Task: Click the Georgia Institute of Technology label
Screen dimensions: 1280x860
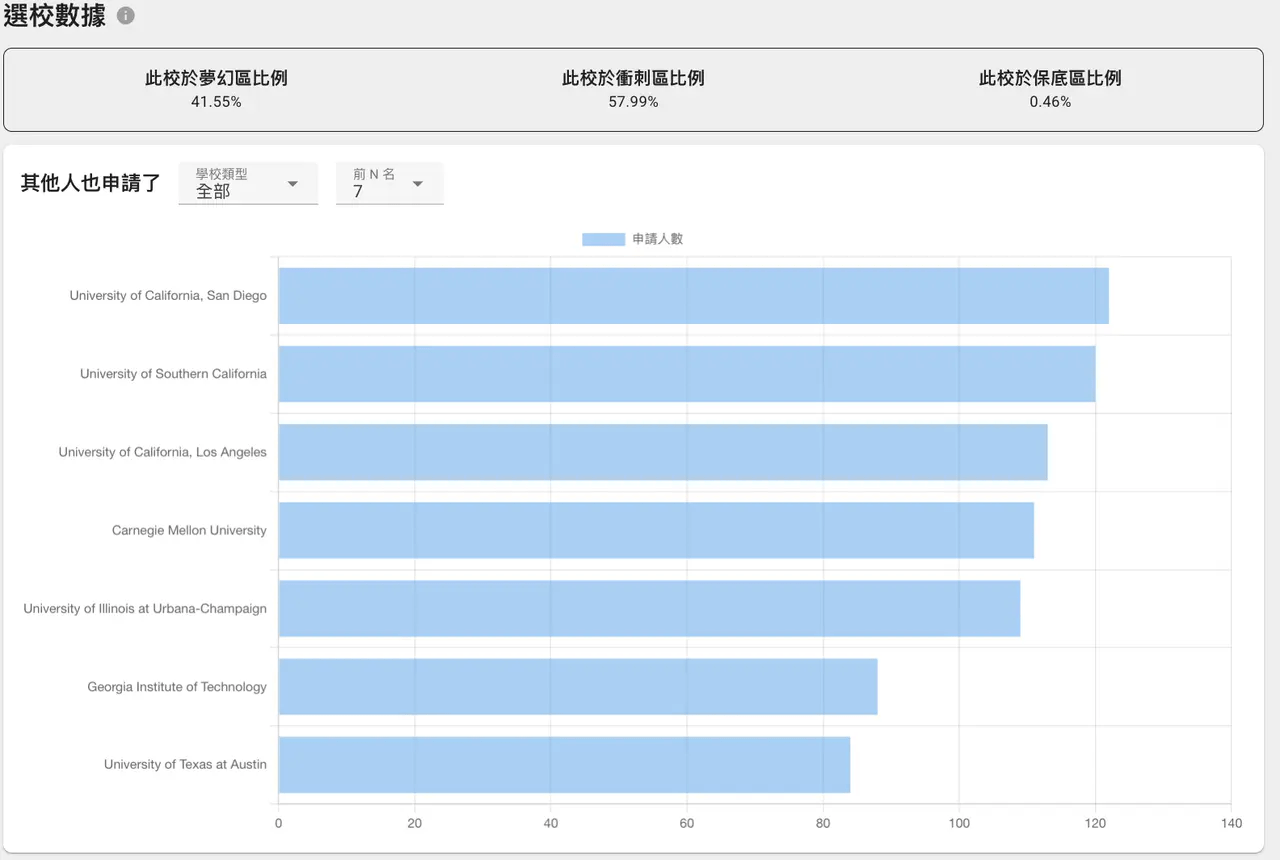Action: (x=177, y=687)
